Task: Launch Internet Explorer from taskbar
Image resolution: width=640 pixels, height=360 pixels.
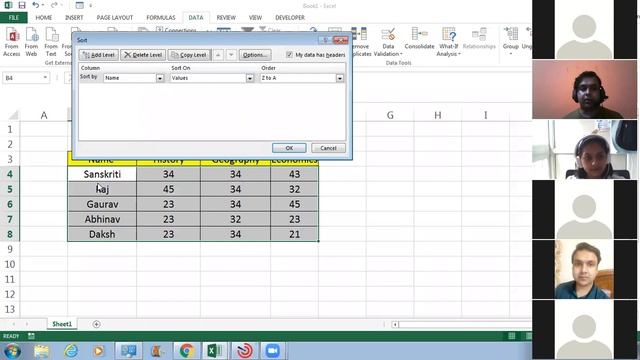Action: pyautogui.click(x=71, y=351)
